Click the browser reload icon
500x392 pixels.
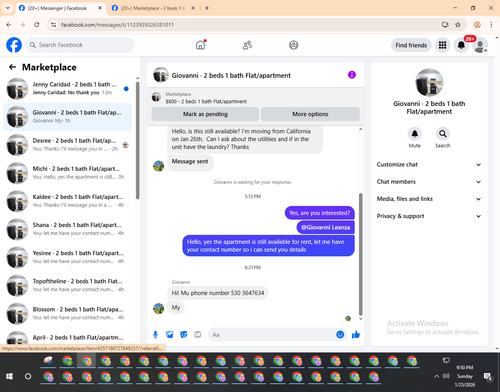pyautogui.click(x=37, y=25)
